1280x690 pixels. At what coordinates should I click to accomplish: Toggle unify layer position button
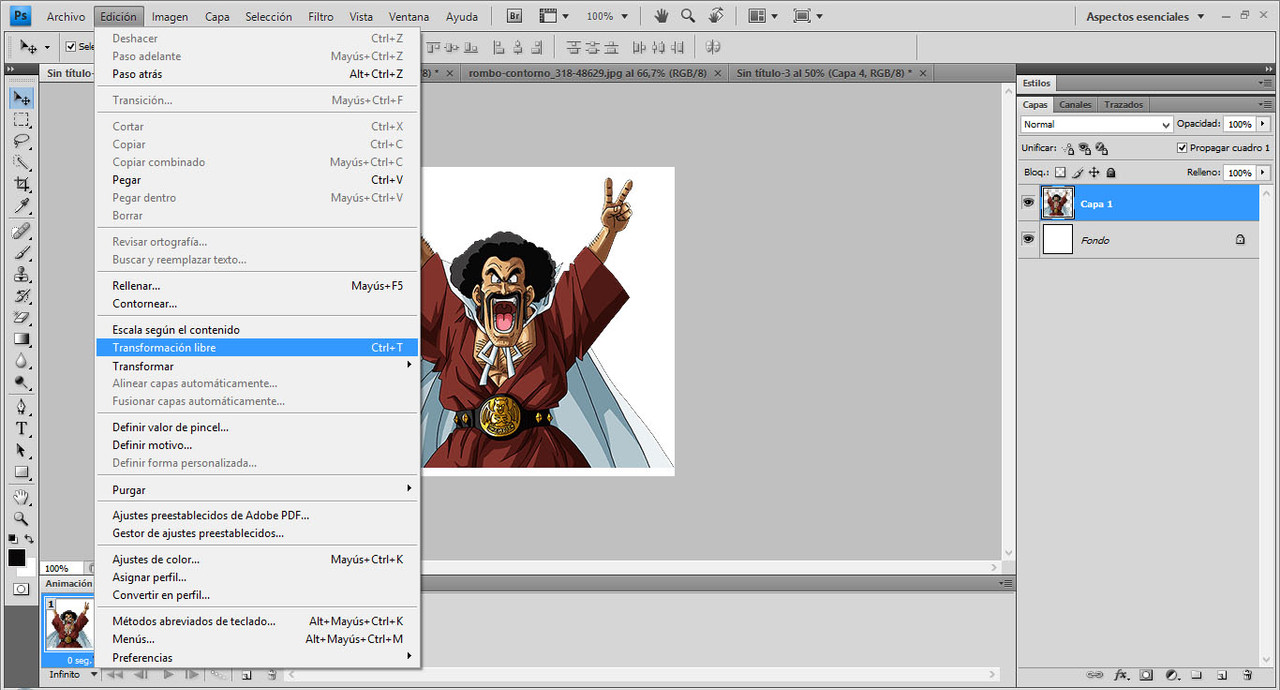pos(1068,148)
